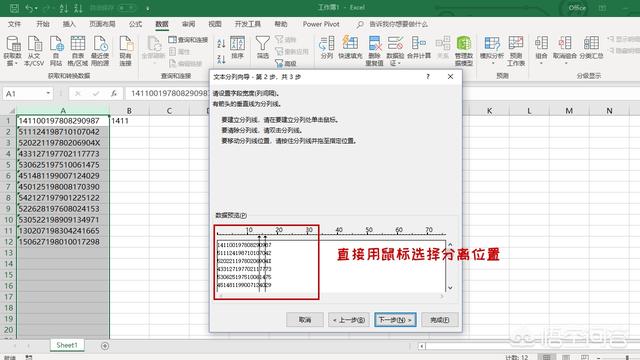
Task: Click the 下一步 (Next) button in wizard
Action: [395, 320]
